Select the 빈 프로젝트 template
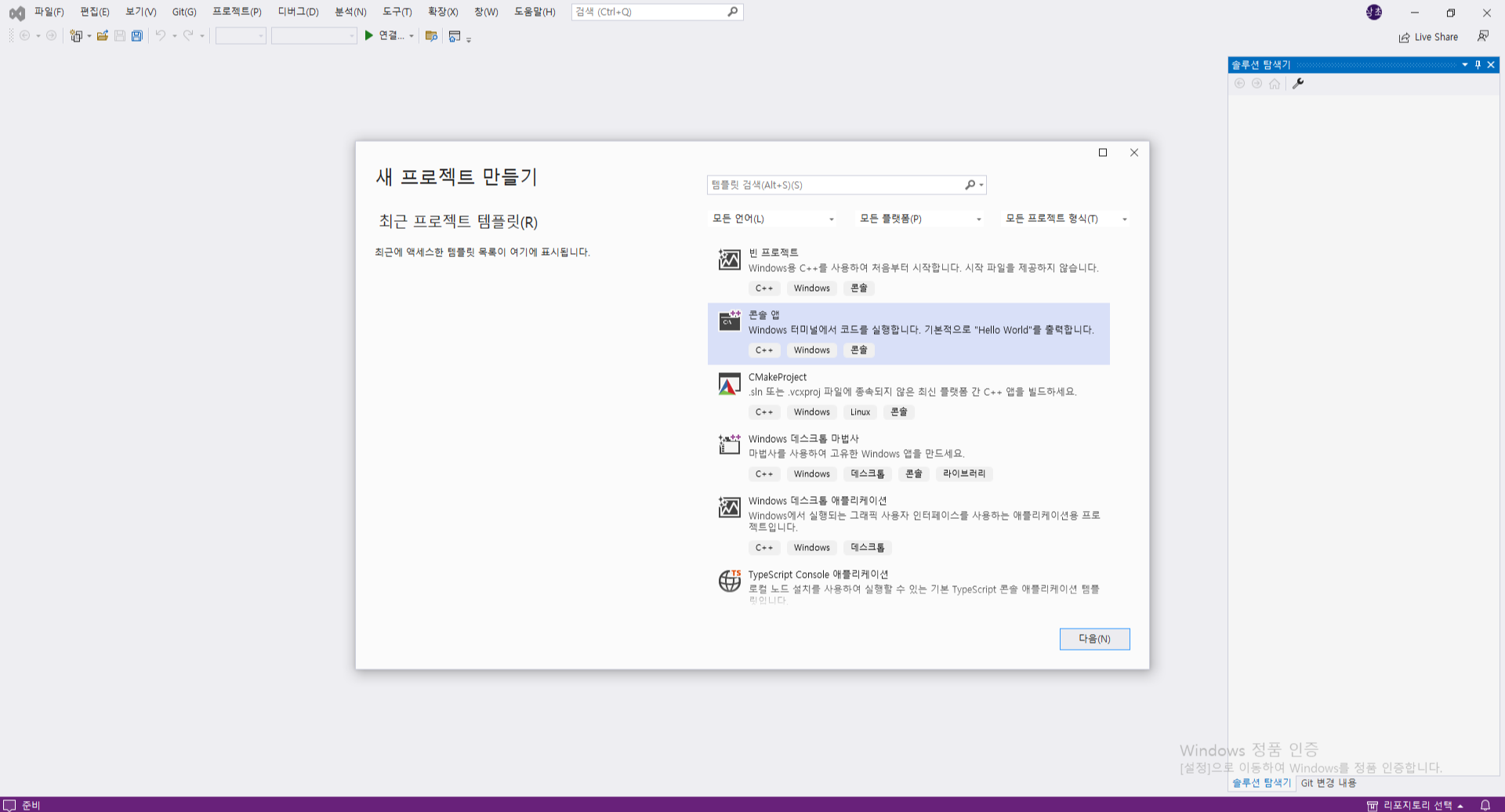 [908, 271]
